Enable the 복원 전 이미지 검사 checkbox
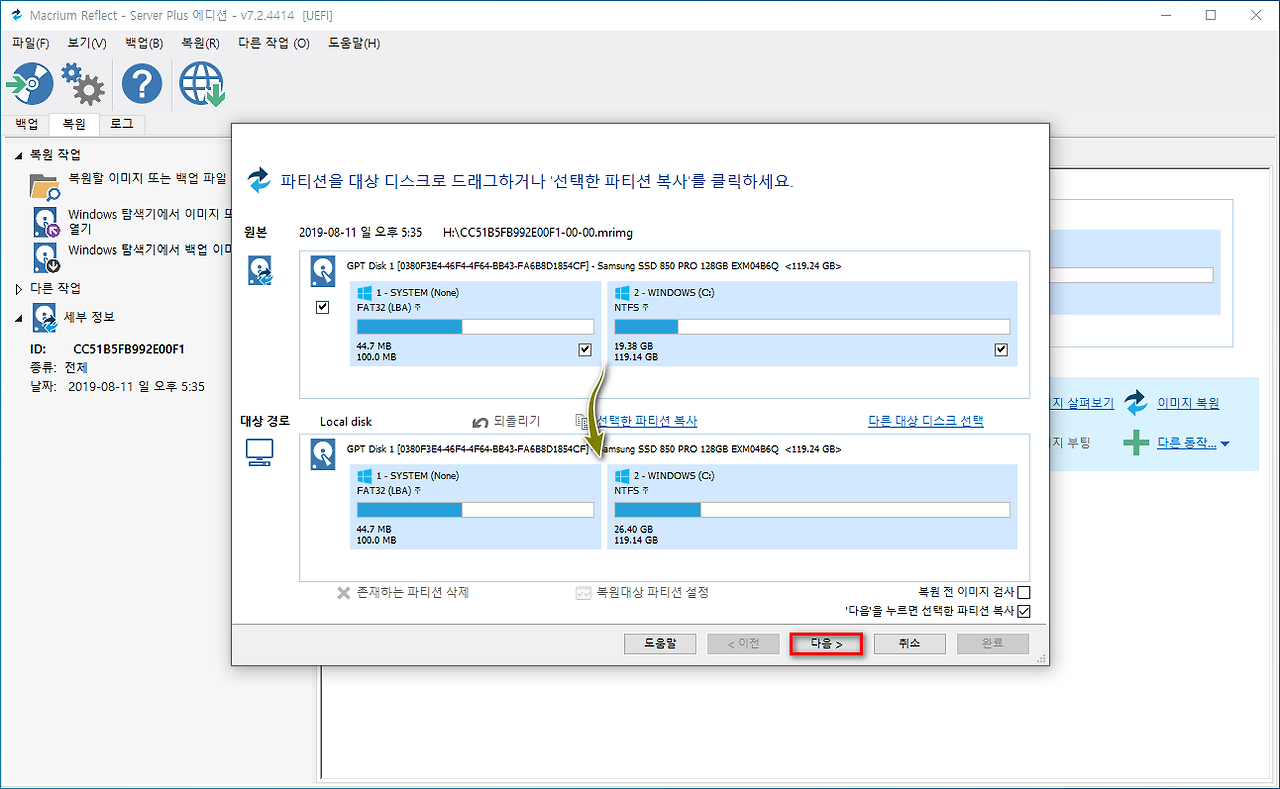Image resolution: width=1280 pixels, height=789 pixels. 1023,593
